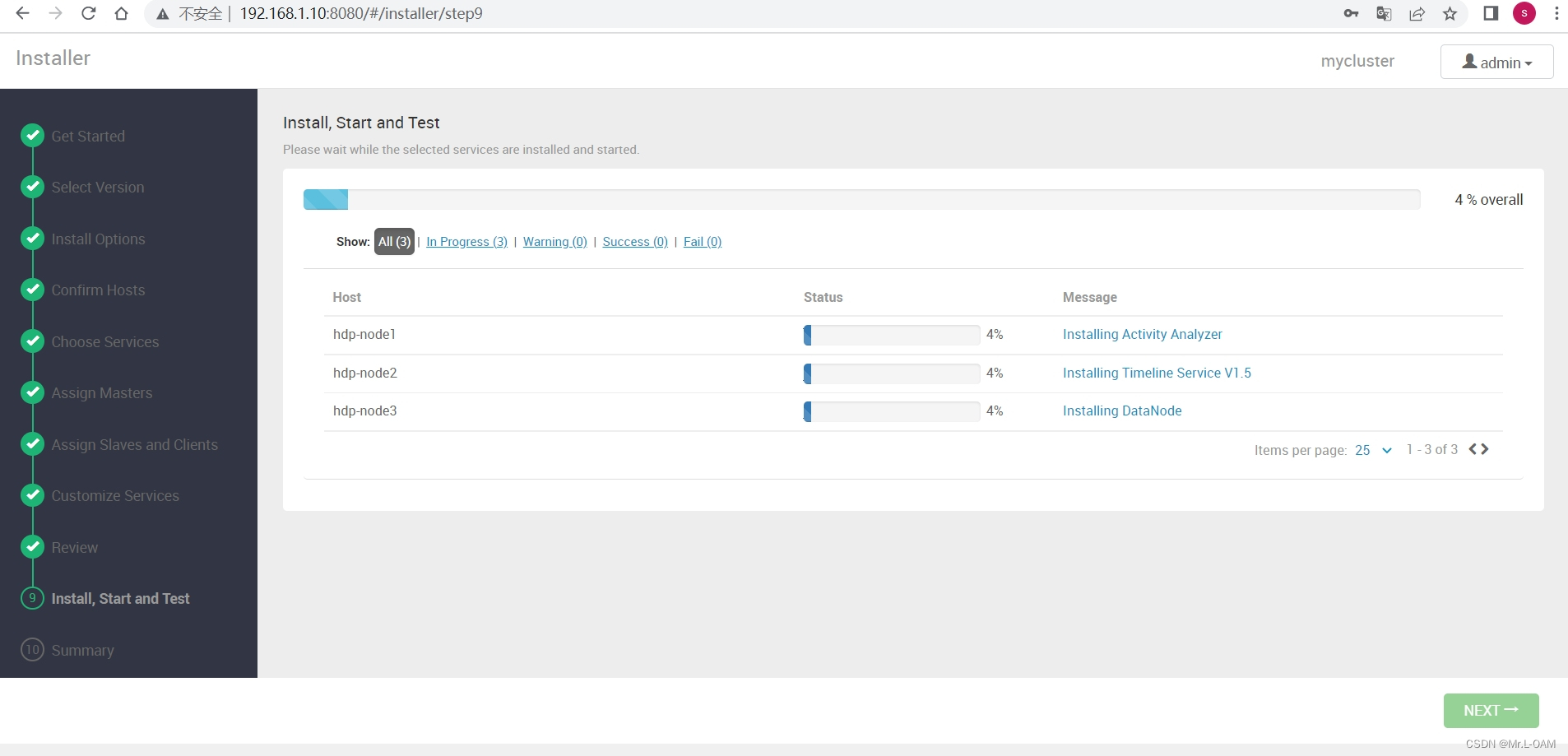Click hdp-node2 progress bar
1568x756 pixels.
click(x=892, y=373)
